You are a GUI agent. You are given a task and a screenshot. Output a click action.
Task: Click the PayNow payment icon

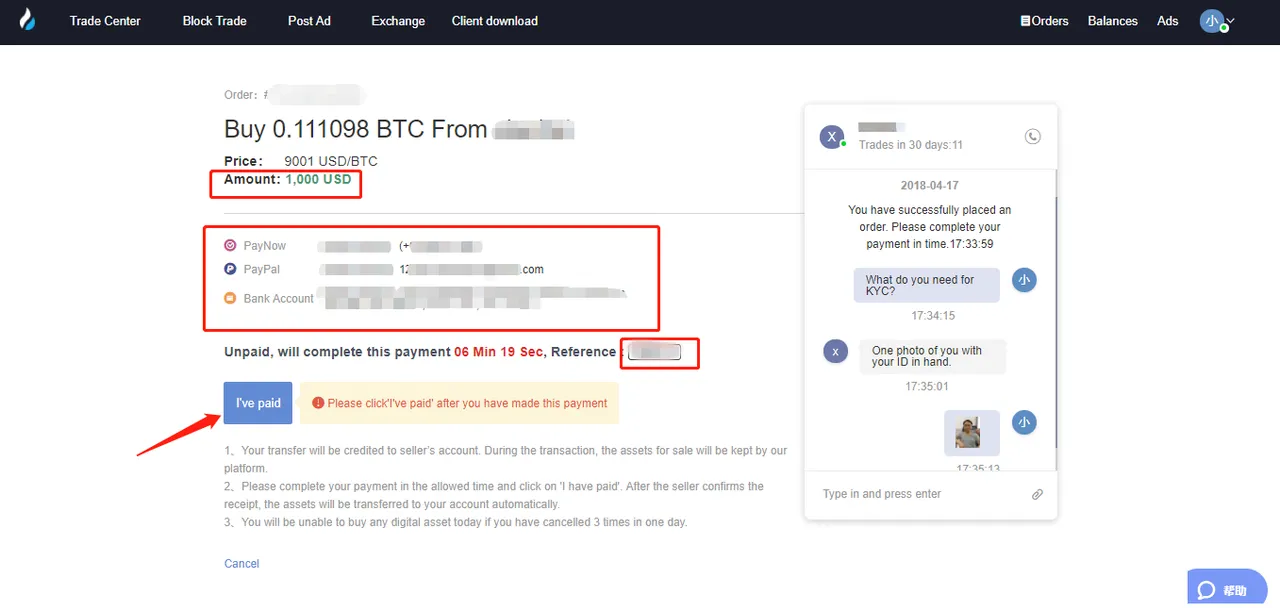point(230,245)
